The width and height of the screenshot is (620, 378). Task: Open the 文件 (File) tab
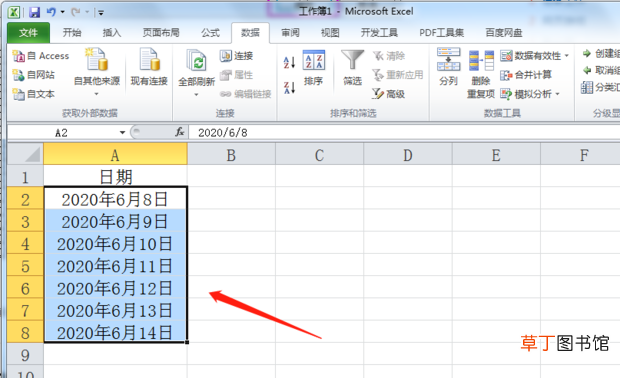click(28, 33)
